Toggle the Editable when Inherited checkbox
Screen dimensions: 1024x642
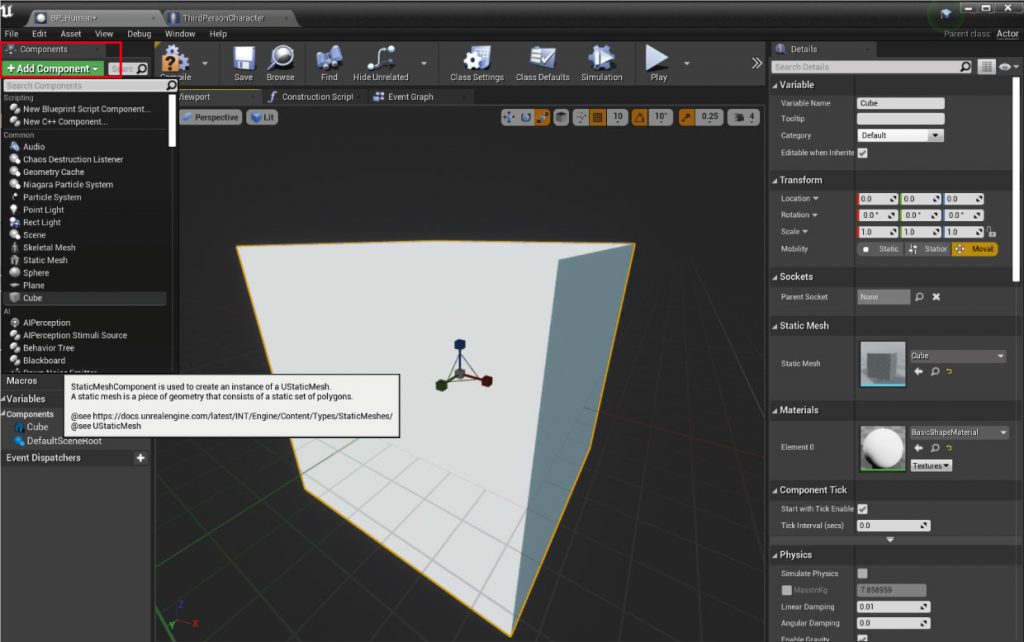(x=863, y=153)
